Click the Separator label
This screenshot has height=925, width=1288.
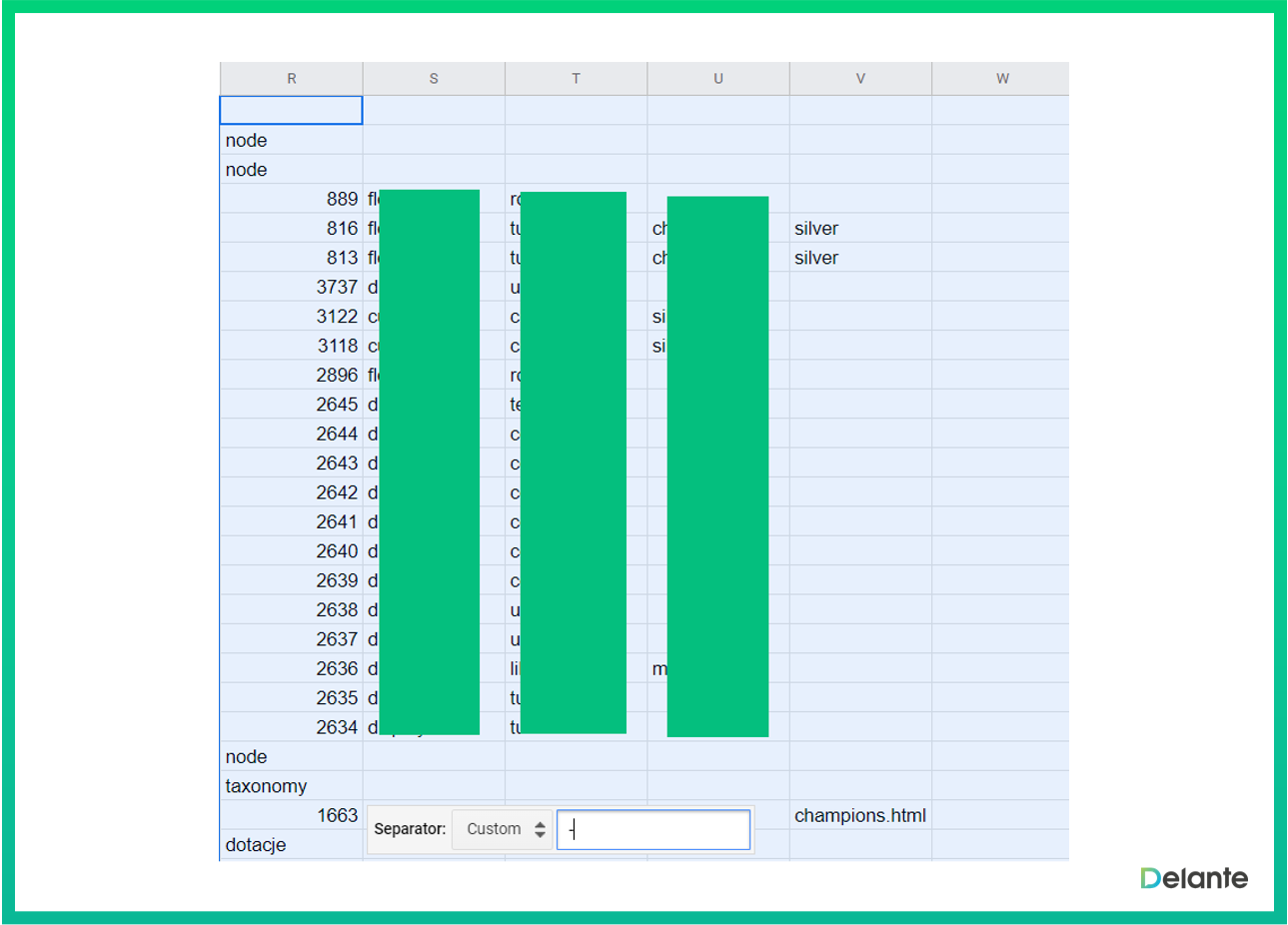tap(410, 829)
